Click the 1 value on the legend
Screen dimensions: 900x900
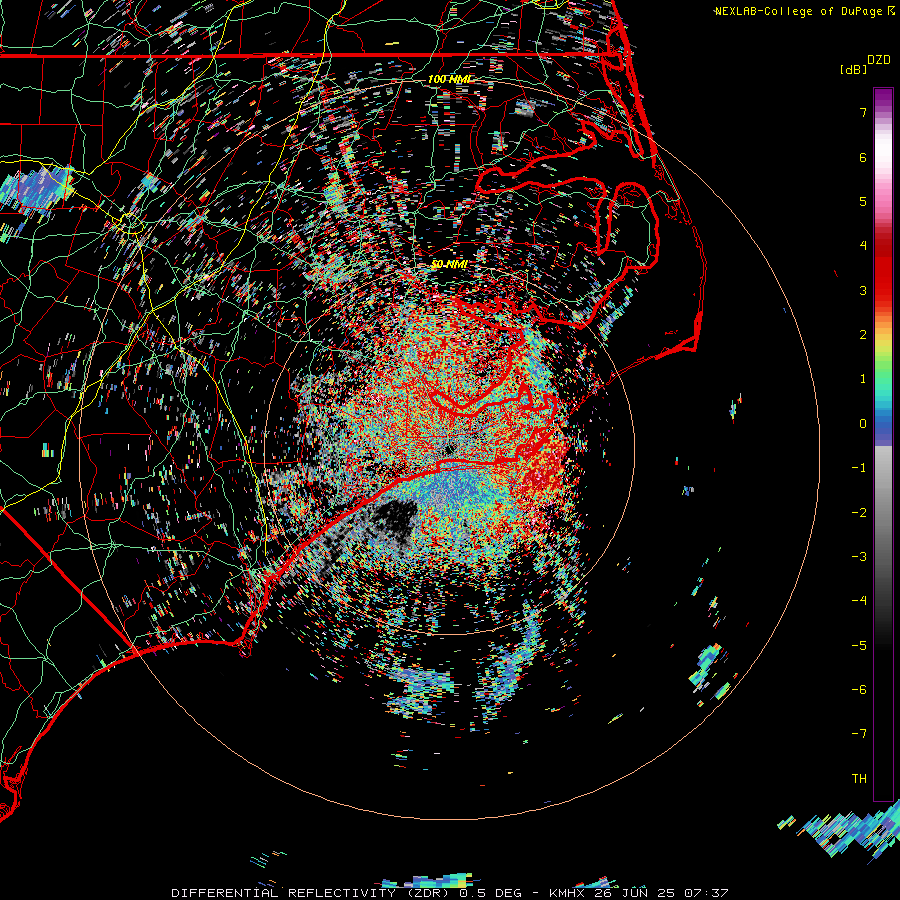pyautogui.click(x=863, y=379)
